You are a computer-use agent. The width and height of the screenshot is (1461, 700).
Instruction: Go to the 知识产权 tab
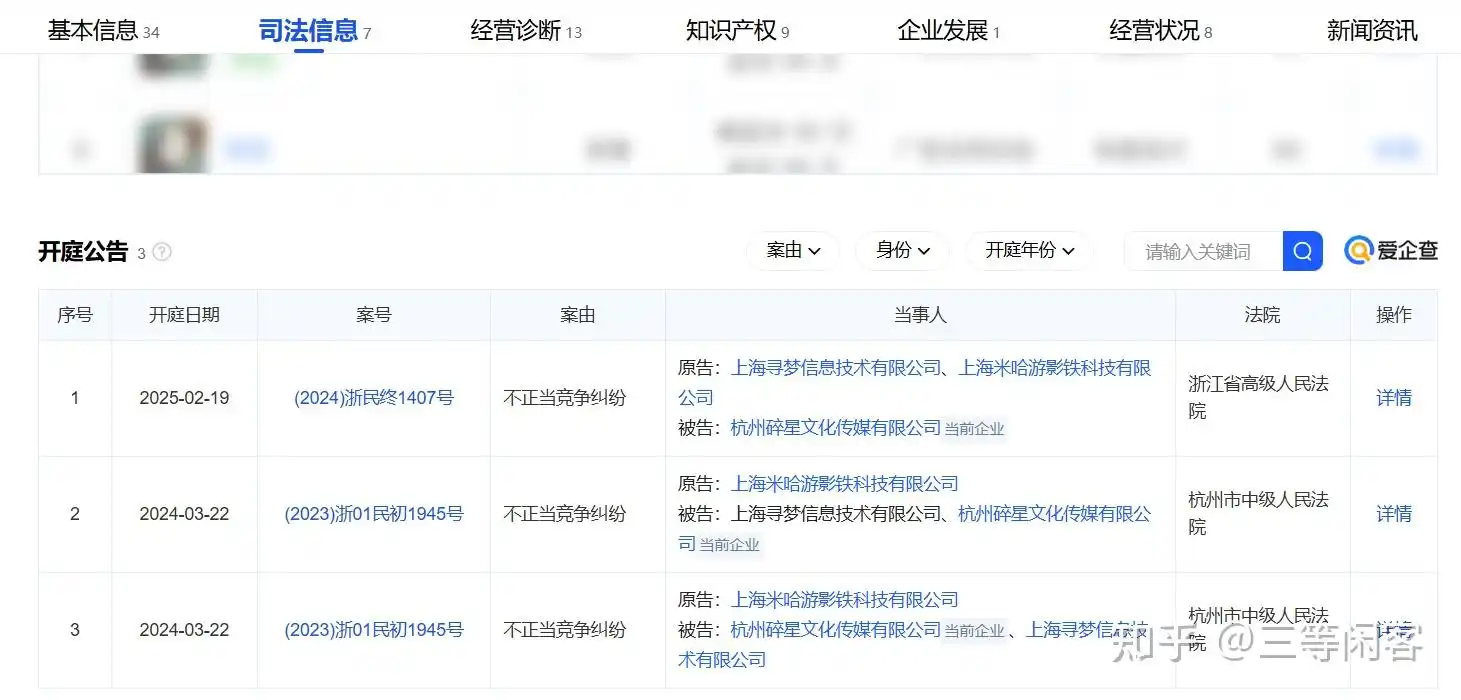[x=737, y=31]
